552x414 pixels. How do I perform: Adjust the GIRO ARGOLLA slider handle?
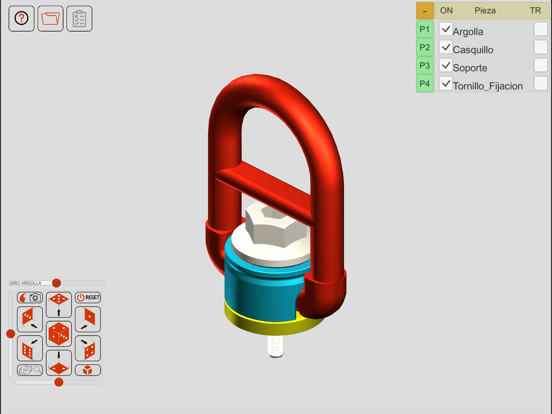(x=56, y=283)
